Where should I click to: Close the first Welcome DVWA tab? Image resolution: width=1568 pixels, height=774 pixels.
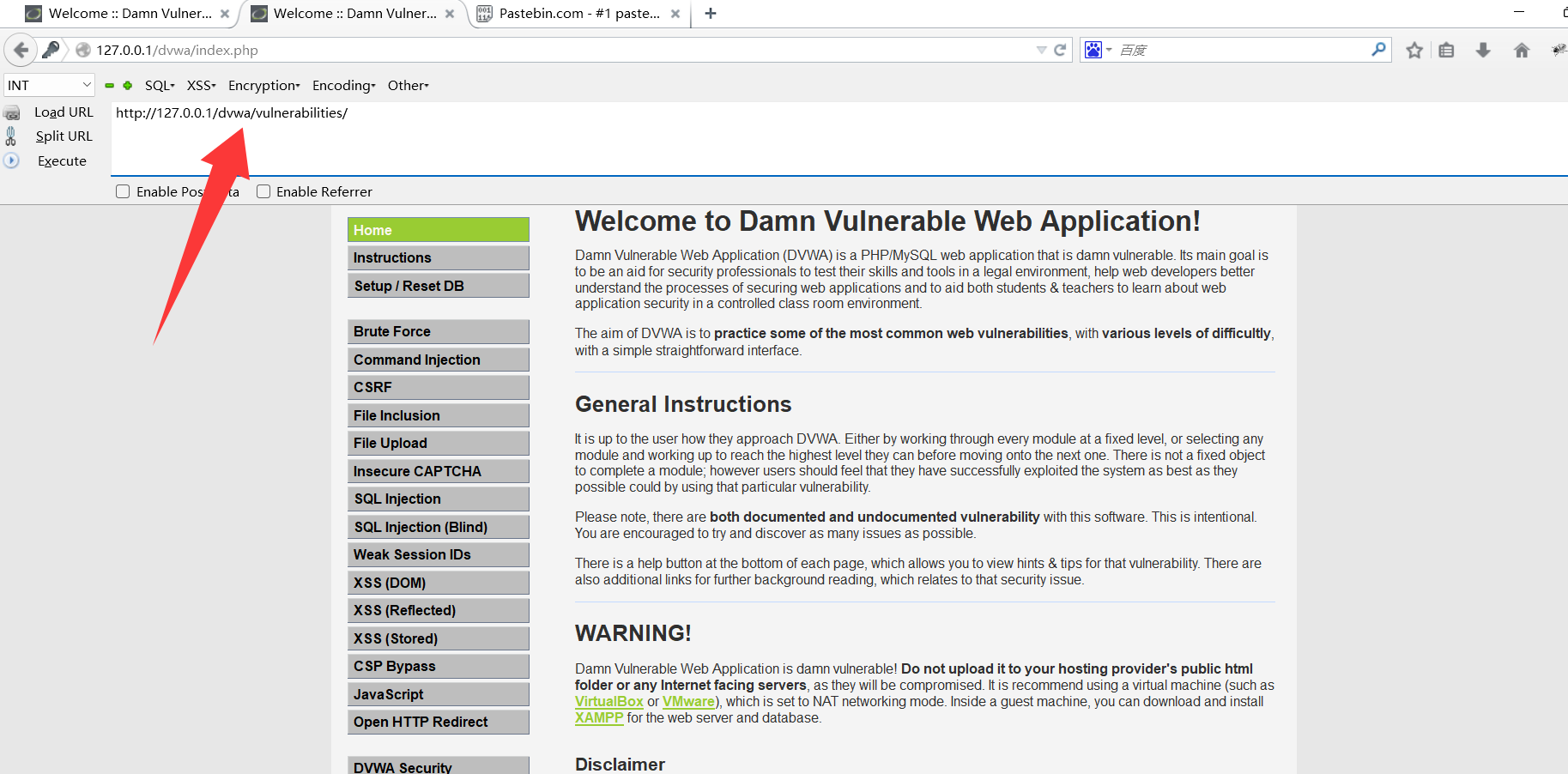pos(225,14)
